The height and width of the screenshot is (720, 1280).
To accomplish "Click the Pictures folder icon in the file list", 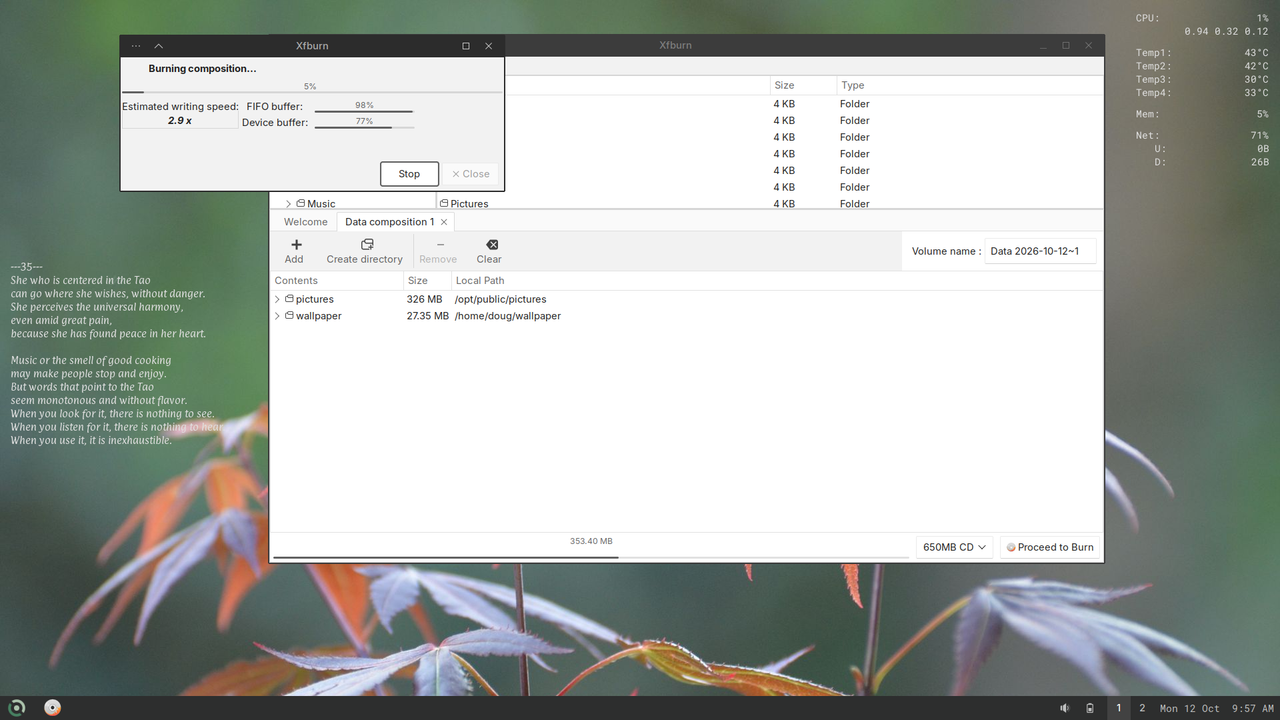I will [444, 204].
